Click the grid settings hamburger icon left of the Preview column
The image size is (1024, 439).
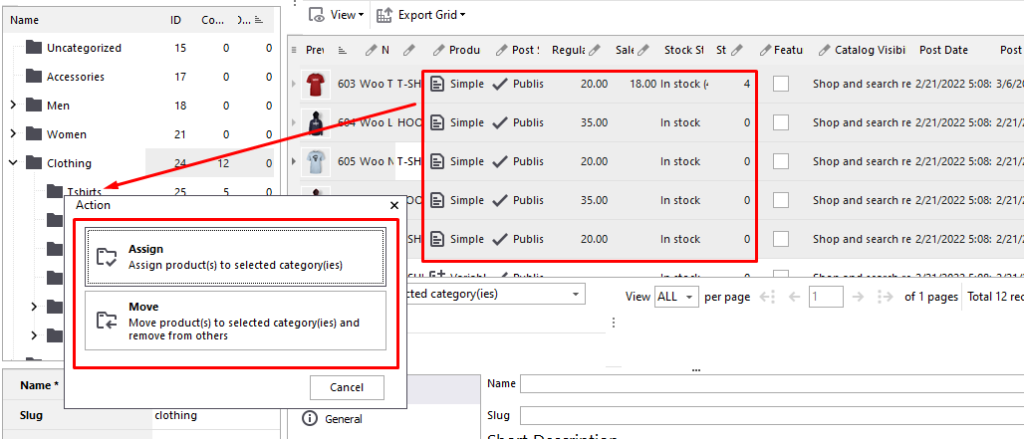coord(293,50)
